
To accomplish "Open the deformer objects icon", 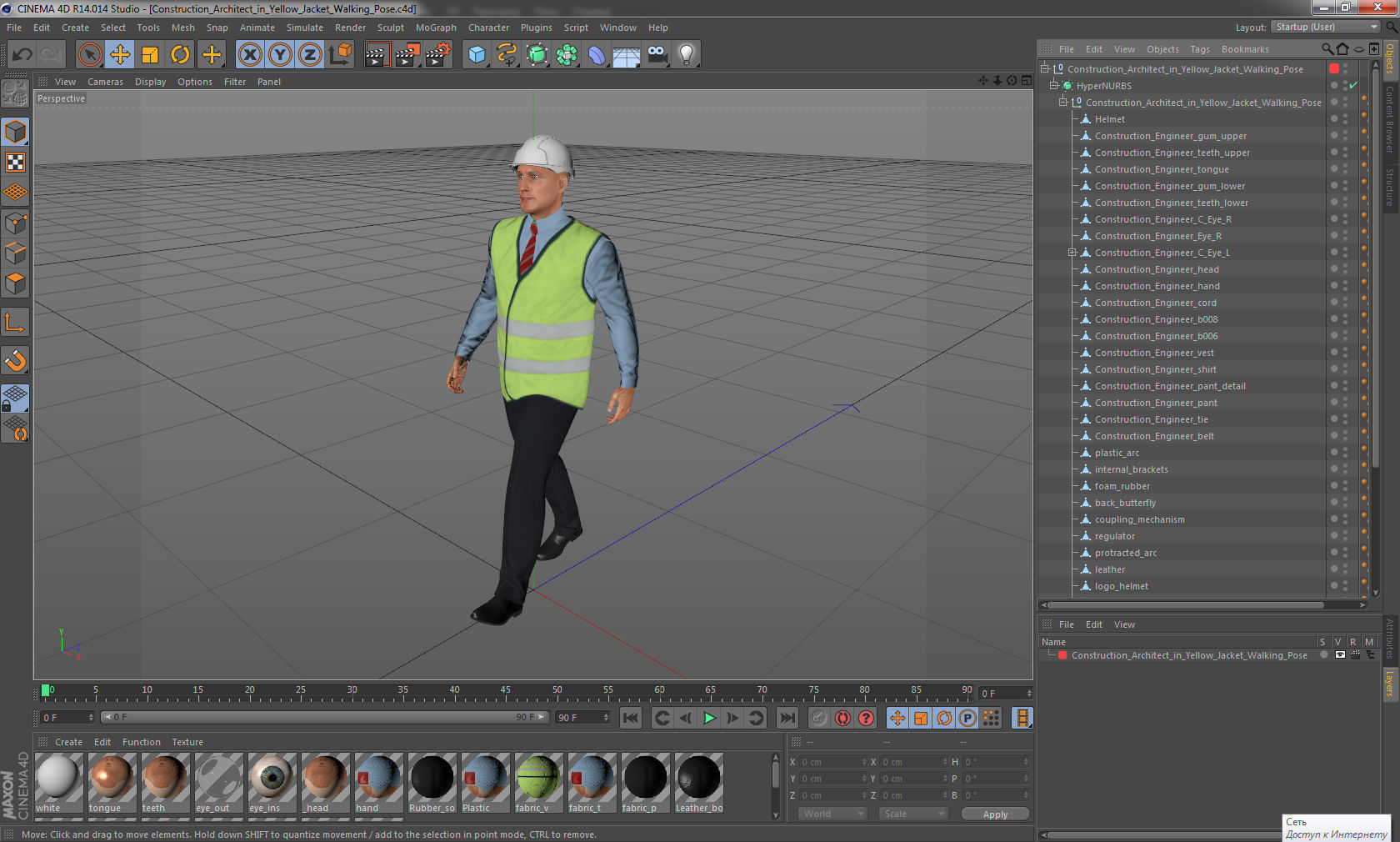I will pos(597,55).
